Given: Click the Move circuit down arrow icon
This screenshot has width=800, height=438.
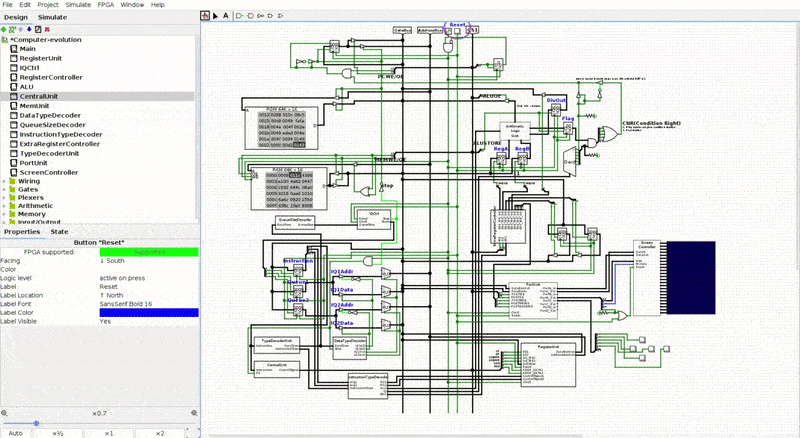Looking at the screenshot, I should pos(28,29).
